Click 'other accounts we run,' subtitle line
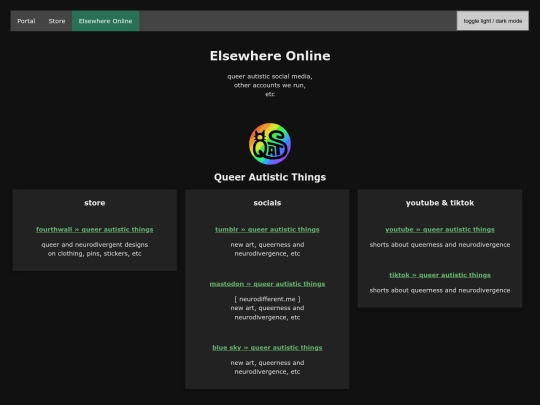The image size is (540, 405). pyautogui.click(x=270, y=85)
